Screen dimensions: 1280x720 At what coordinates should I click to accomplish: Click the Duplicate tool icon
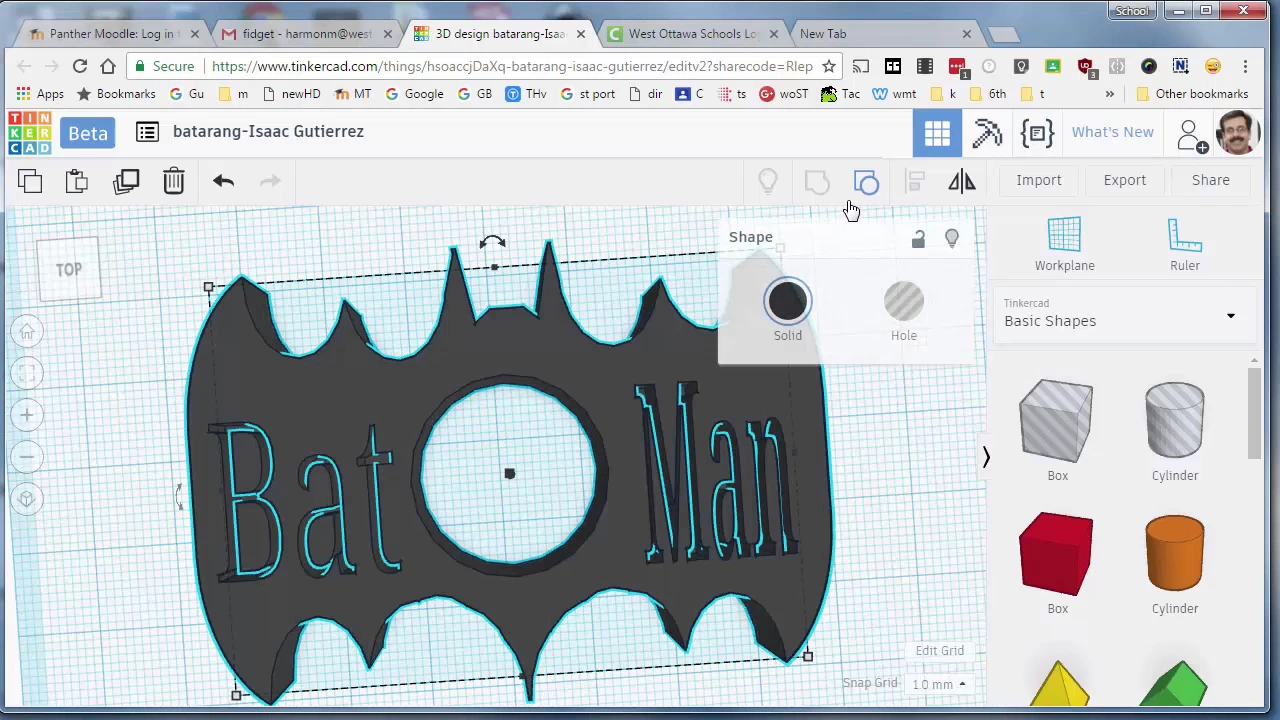(x=126, y=181)
